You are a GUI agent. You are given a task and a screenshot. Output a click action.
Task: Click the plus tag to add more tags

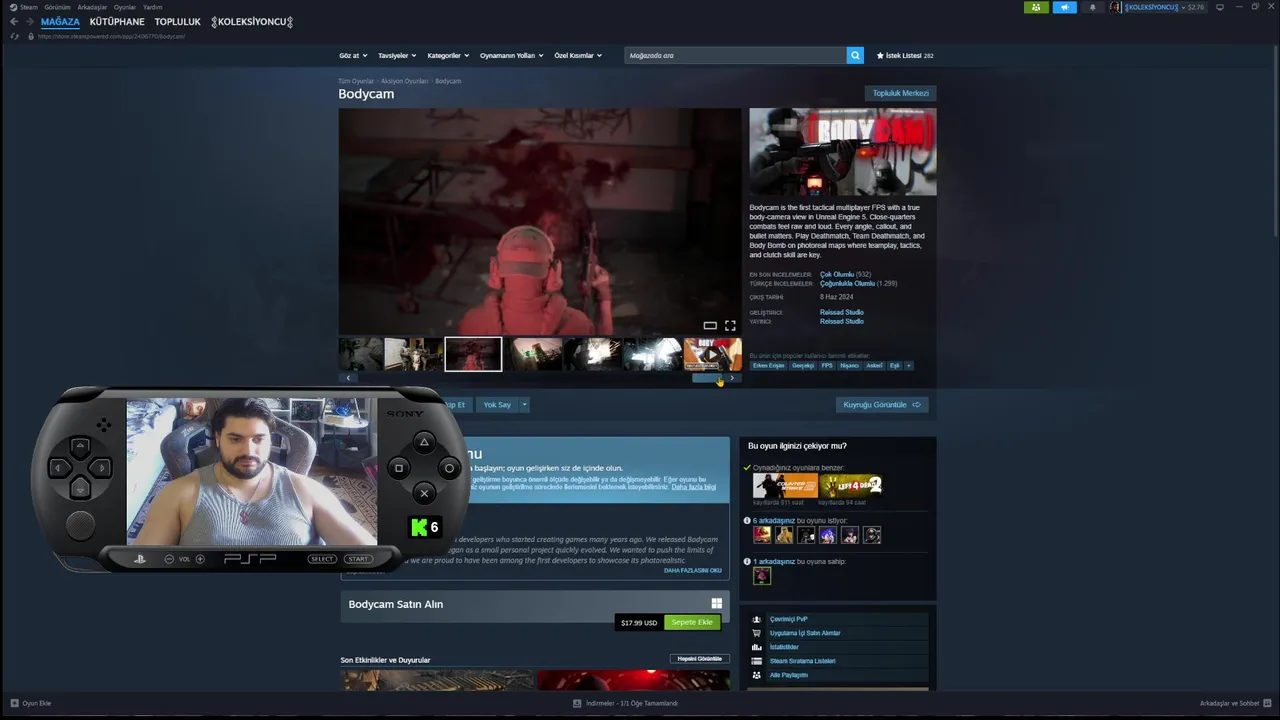click(908, 366)
